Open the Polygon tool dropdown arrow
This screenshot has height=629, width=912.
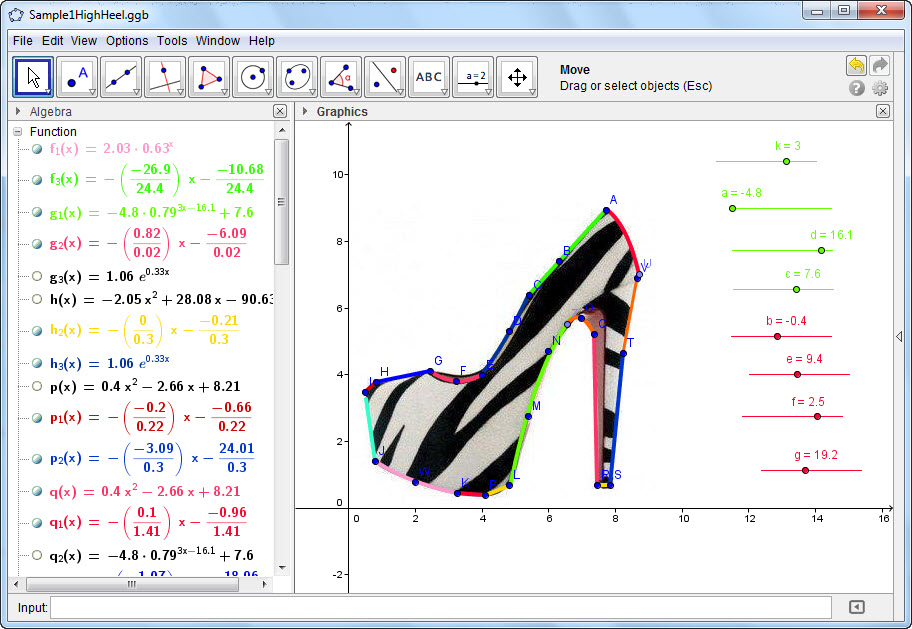(224, 92)
